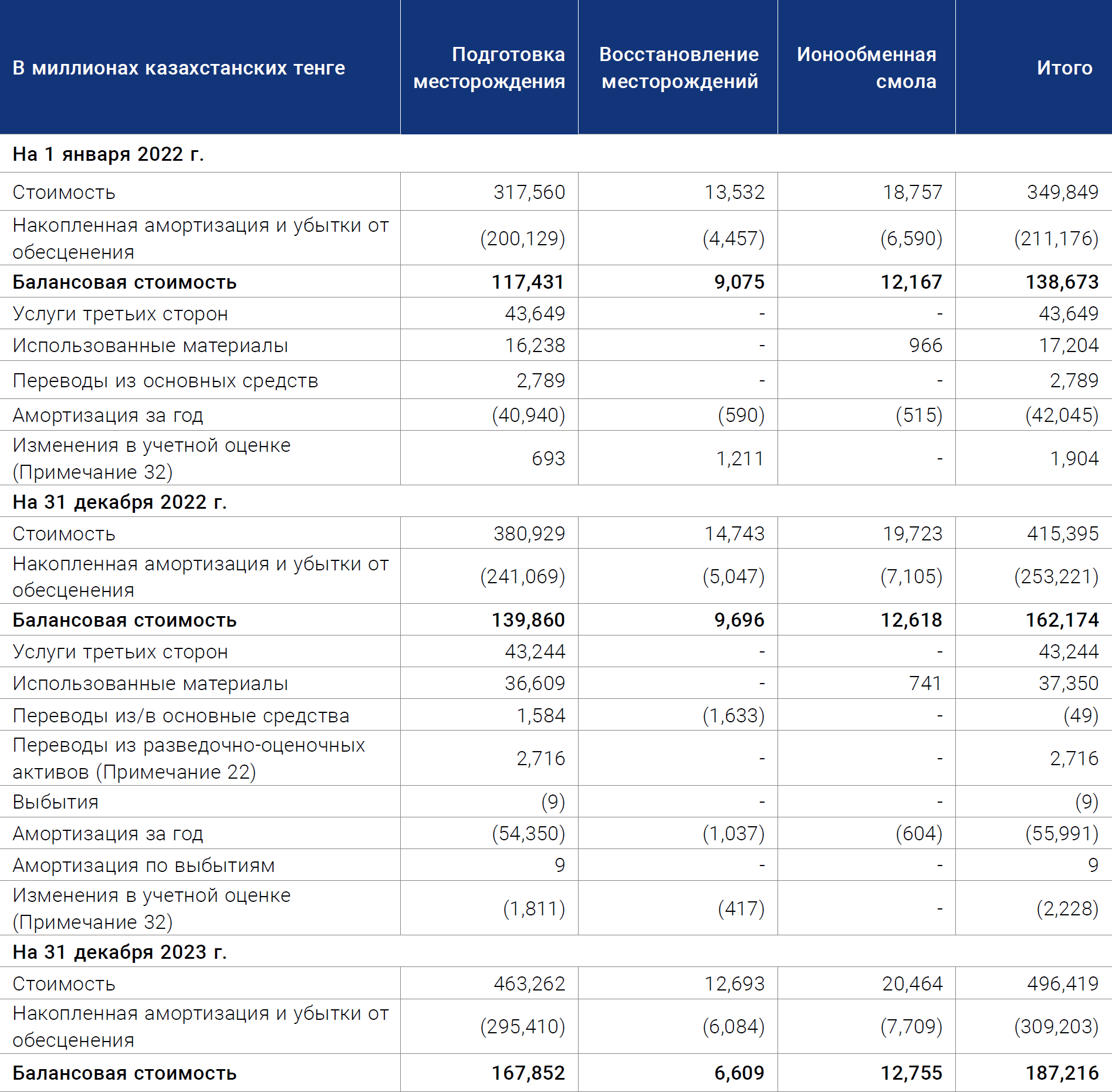Click 'Переводы из разведочно-оценочных активов' row label

188,759
